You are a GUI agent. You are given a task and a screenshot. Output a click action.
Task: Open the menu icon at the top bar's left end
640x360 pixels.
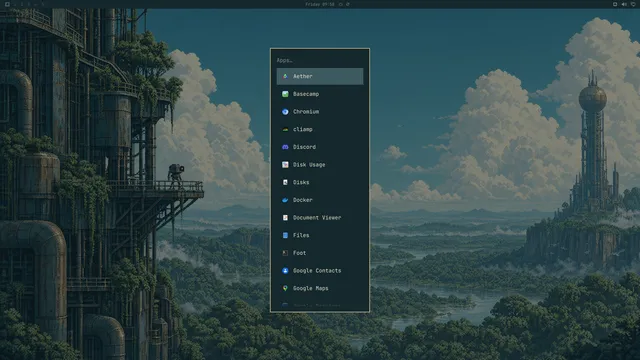[x=7, y=4]
